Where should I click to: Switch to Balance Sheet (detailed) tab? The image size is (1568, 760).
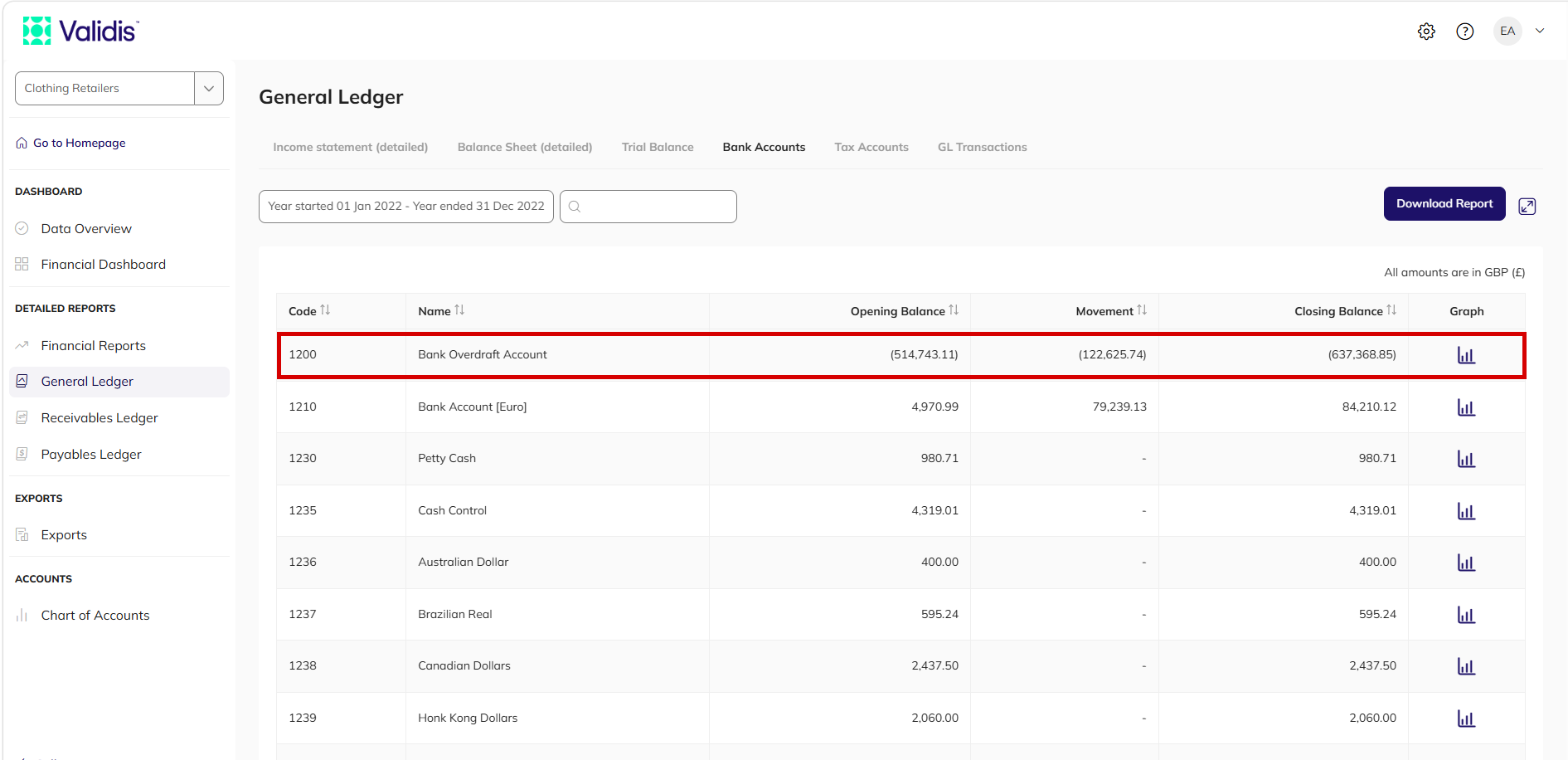point(525,147)
